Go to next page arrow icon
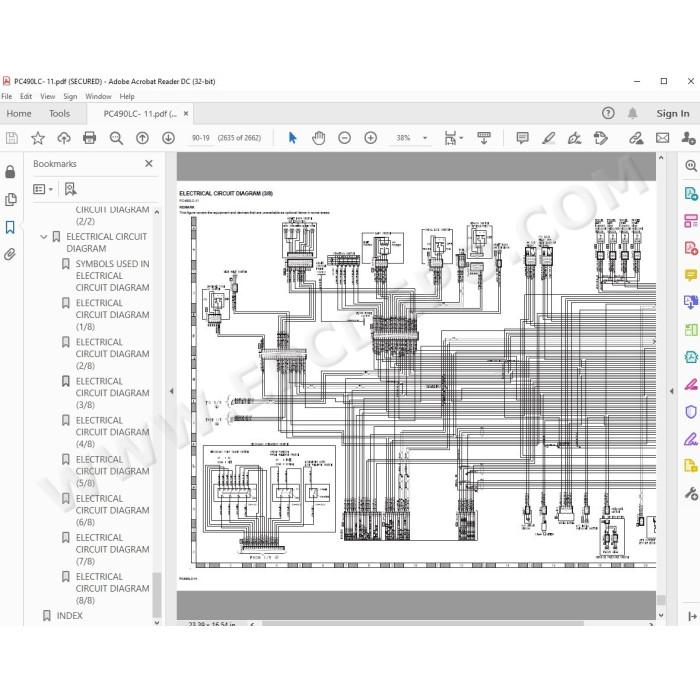Screen dimensions: 700x700 [168, 138]
